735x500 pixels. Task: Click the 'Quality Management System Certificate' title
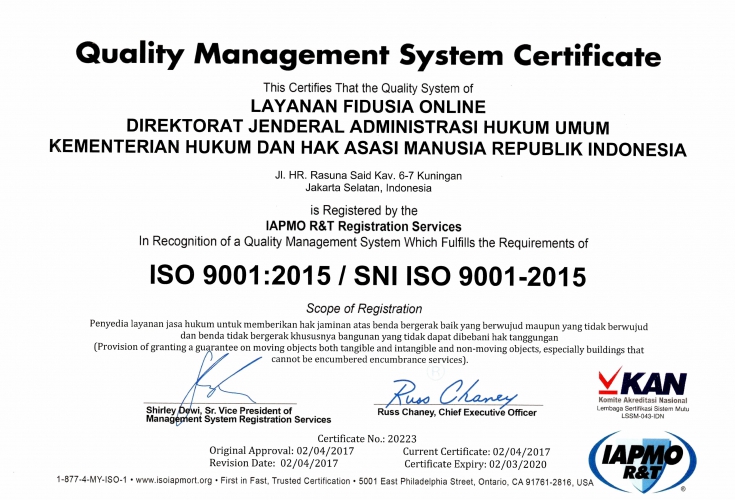(x=368, y=54)
